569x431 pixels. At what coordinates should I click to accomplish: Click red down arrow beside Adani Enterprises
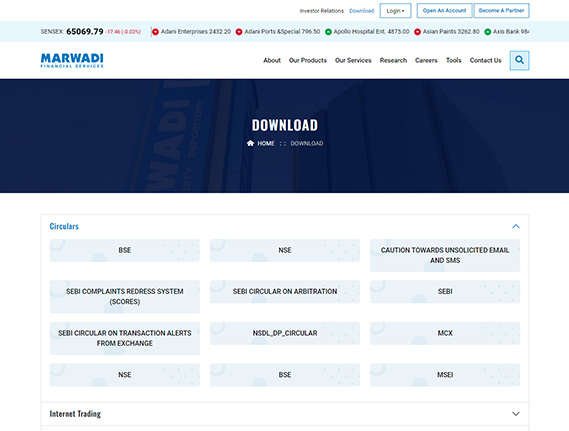pos(155,32)
